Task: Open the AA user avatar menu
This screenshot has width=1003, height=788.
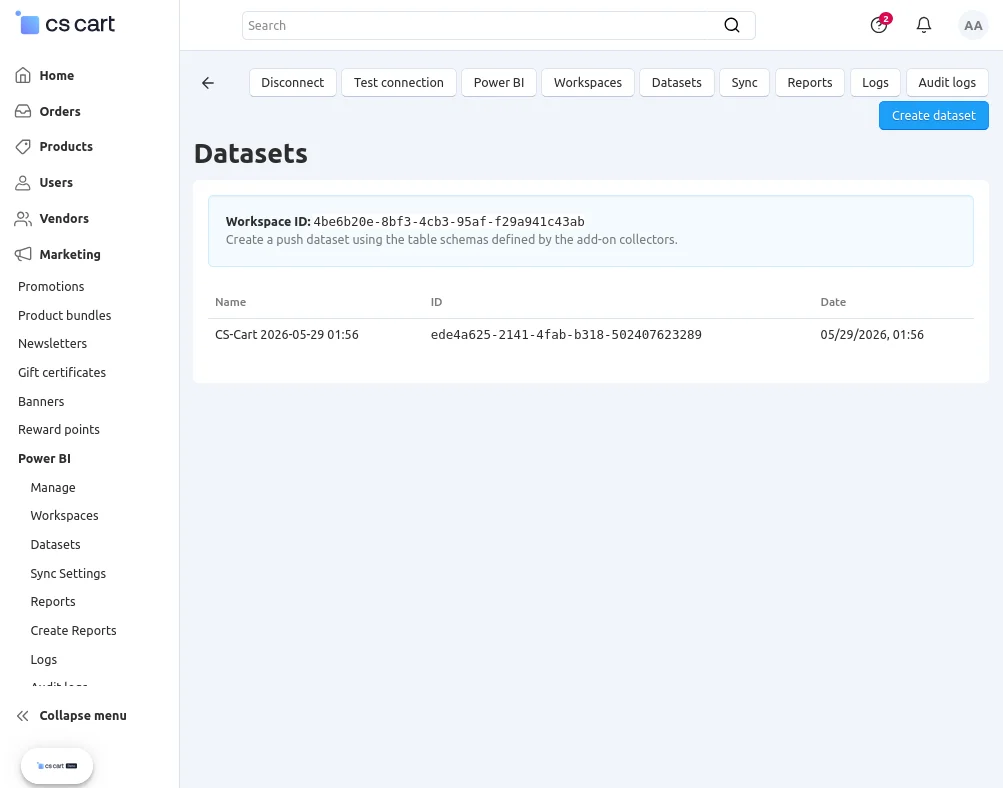Action: pyautogui.click(x=973, y=26)
